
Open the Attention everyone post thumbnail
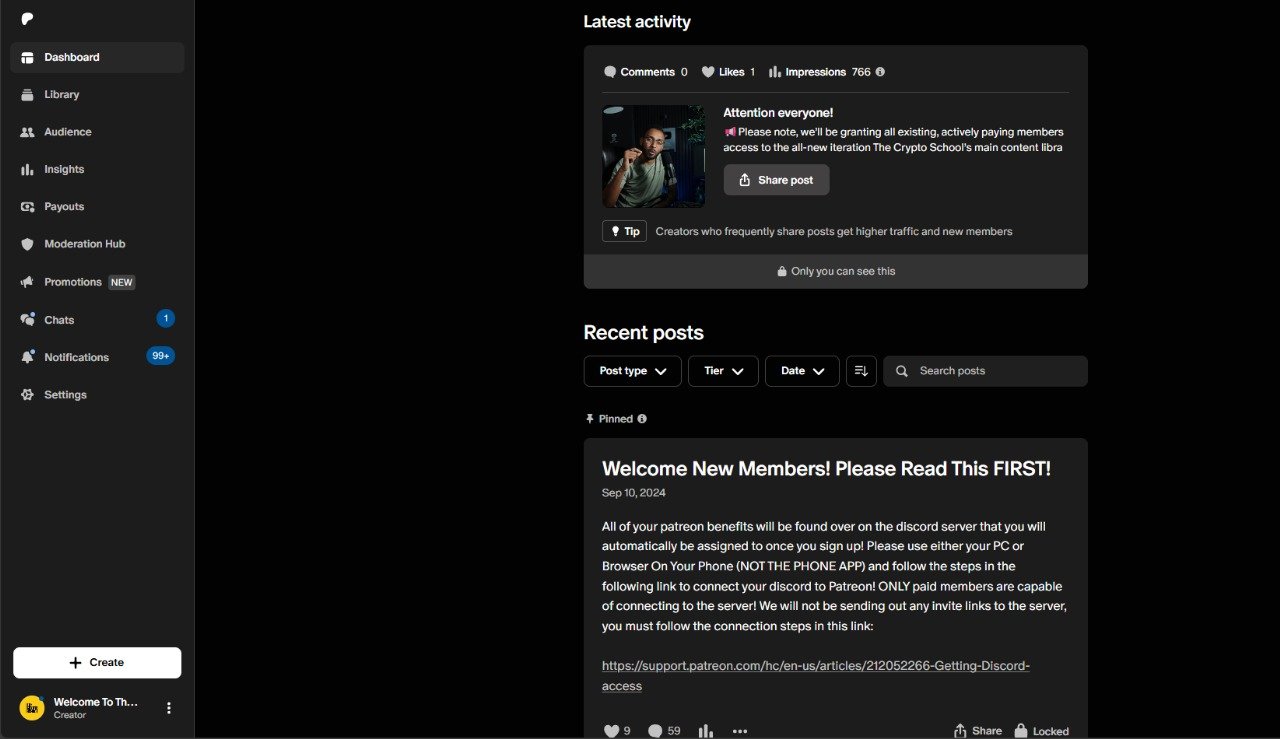(654, 156)
